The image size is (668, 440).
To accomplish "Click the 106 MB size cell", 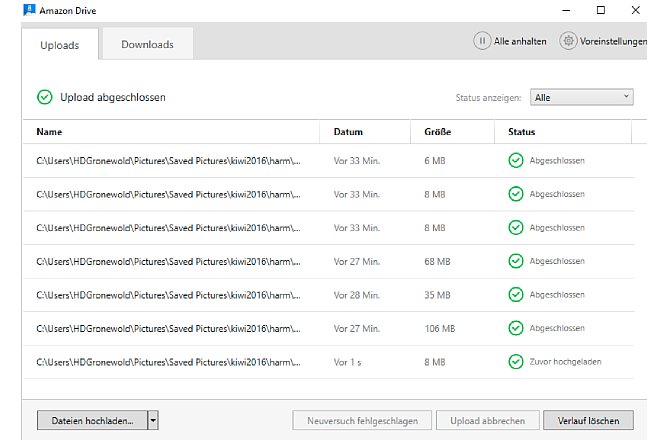I will click(440, 329).
